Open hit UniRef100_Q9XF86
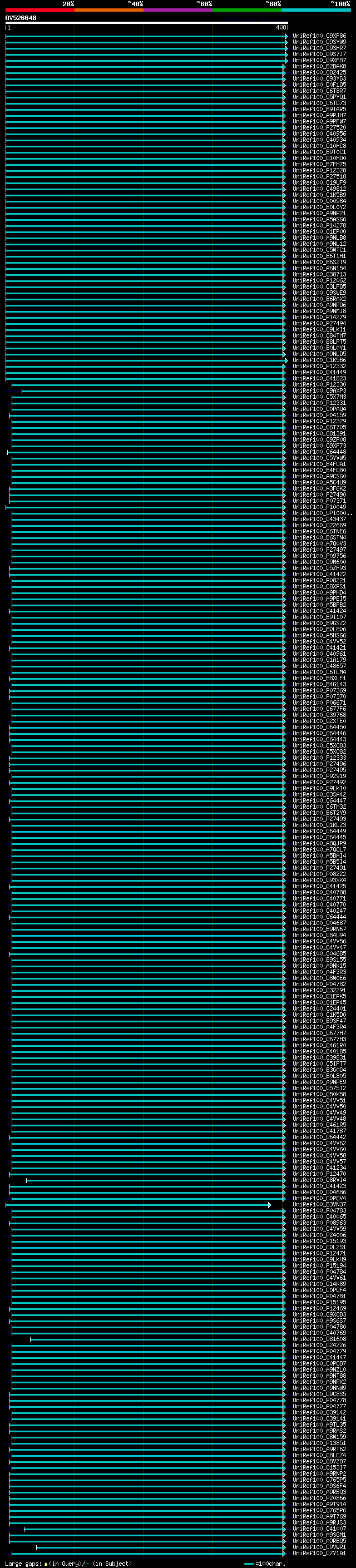This screenshot has height=1568, width=356. (x=319, y=36)
